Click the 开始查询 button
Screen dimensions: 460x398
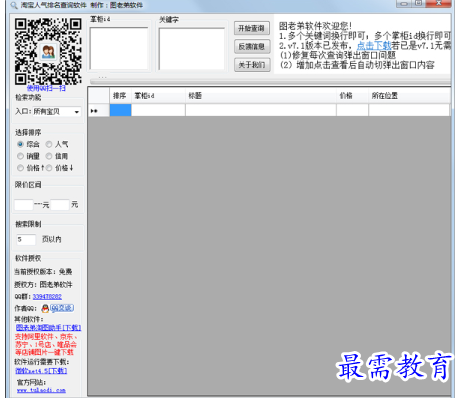252,28
